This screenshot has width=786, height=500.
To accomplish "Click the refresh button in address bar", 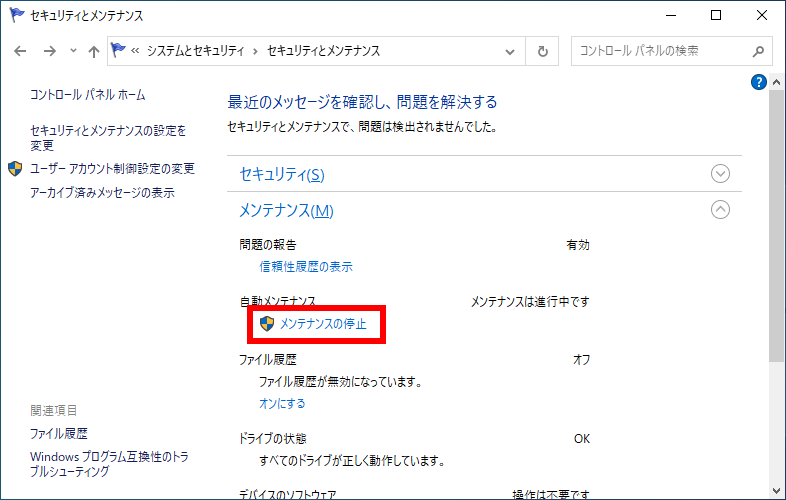I will [x=543, y=51].
